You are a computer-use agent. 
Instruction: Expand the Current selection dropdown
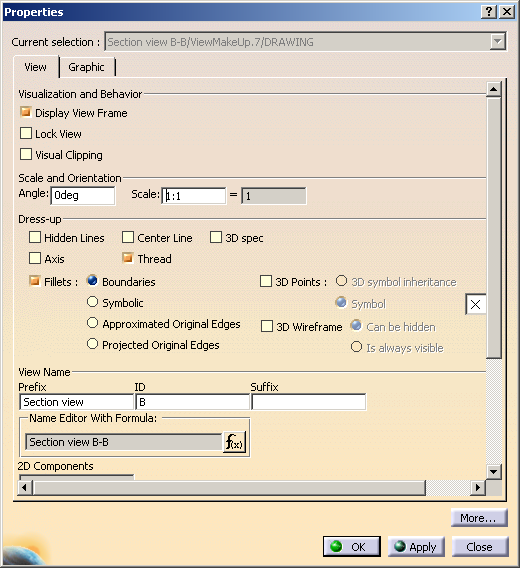click(498, 41)
